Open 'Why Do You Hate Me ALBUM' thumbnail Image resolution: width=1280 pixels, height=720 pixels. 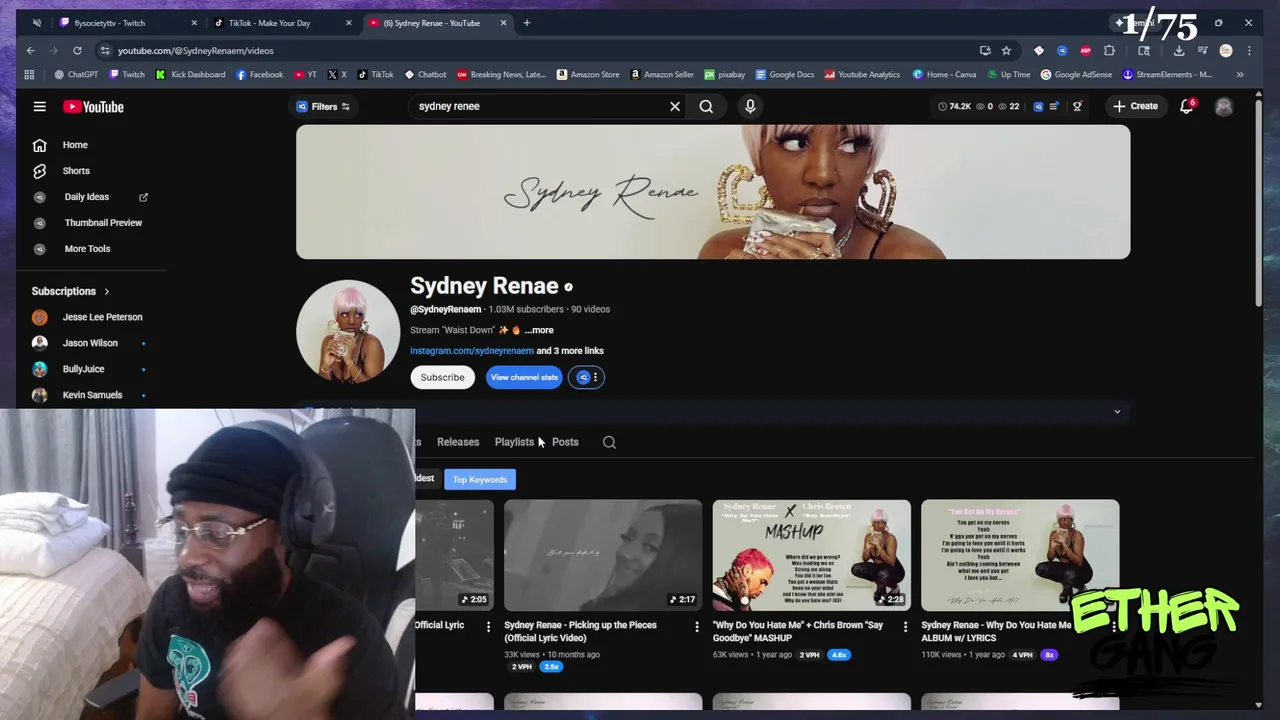[1020, 555]
